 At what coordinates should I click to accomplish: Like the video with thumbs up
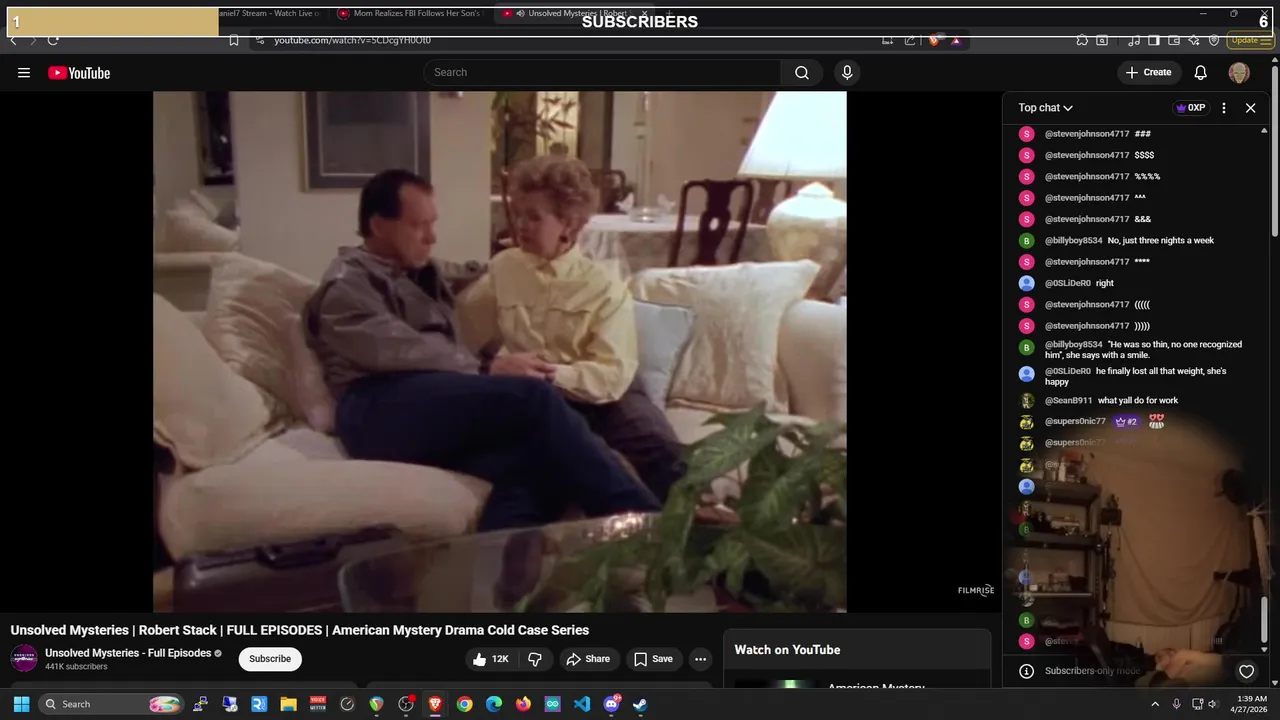[x=491, y=659]
